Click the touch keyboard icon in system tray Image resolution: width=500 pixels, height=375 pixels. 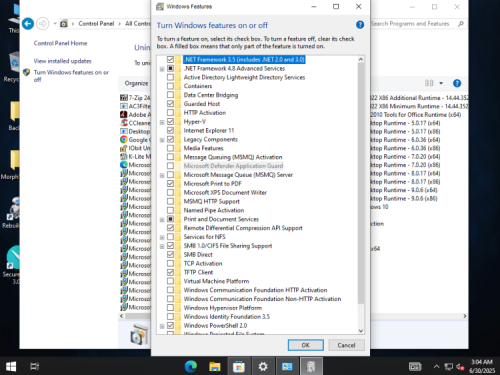coord(415,367)
